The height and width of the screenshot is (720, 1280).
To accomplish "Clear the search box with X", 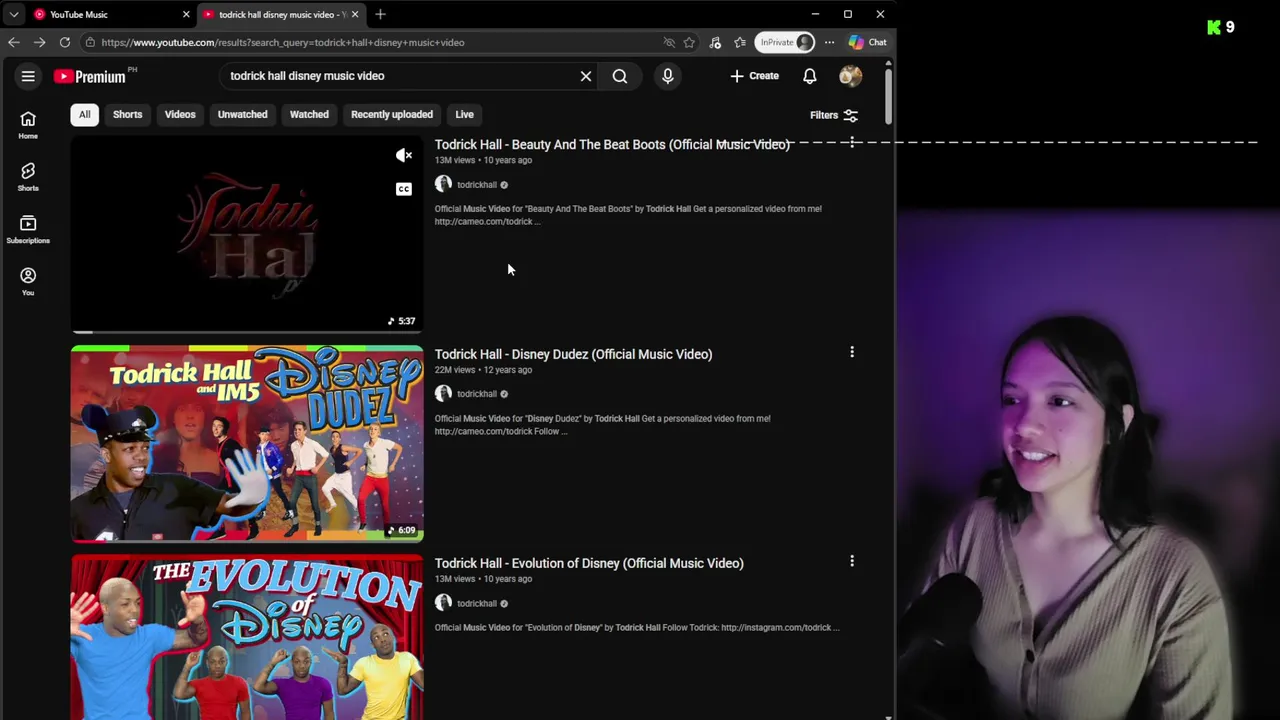I will point(586,76).
